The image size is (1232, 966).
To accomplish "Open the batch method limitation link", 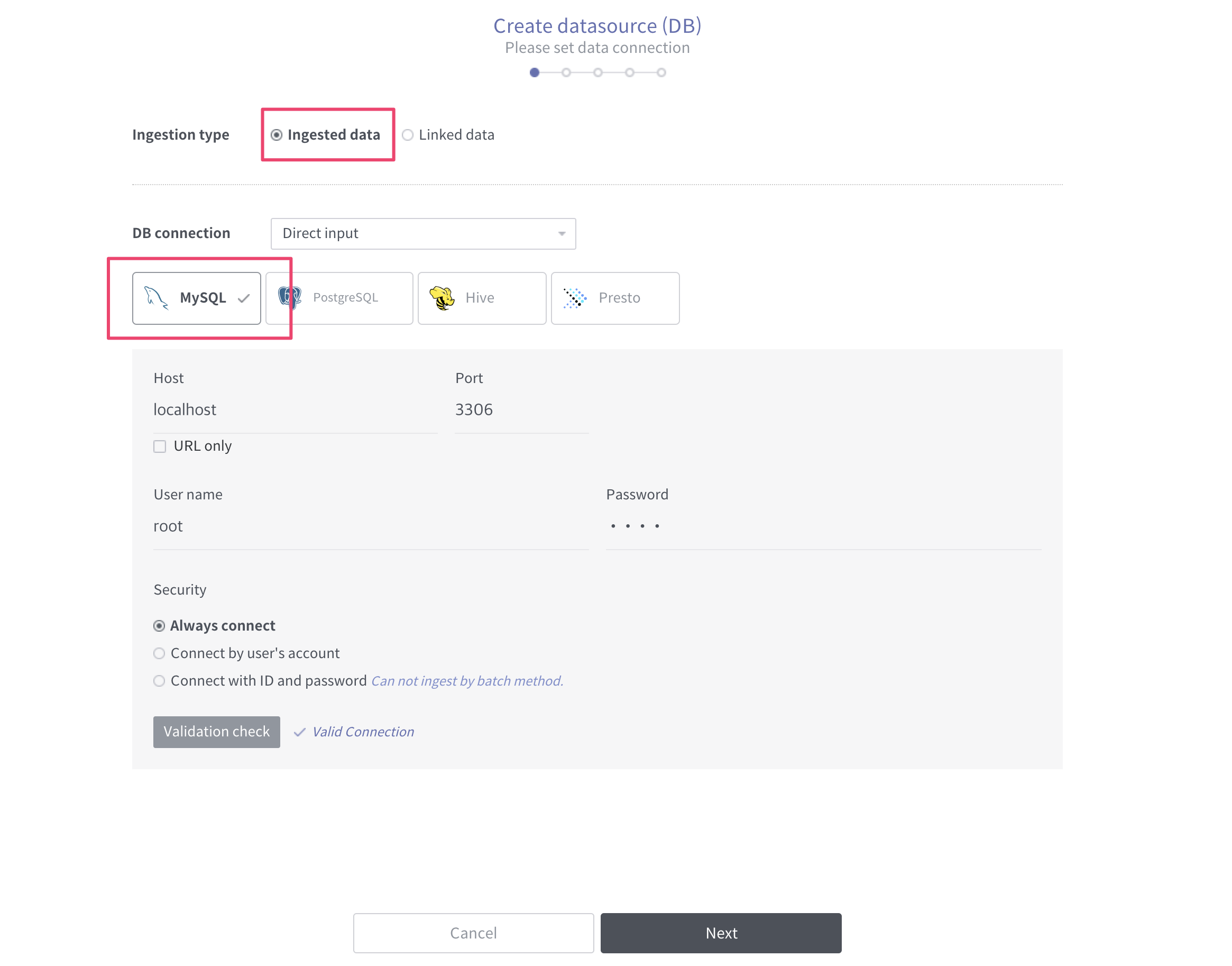I will tap(467, 680).
